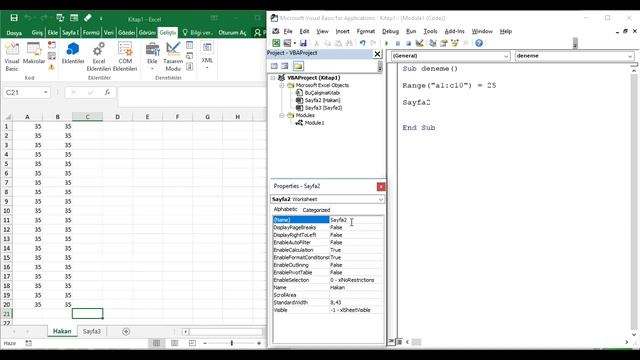
Task: Click the zoom in plus button
Action: point(259,343)
